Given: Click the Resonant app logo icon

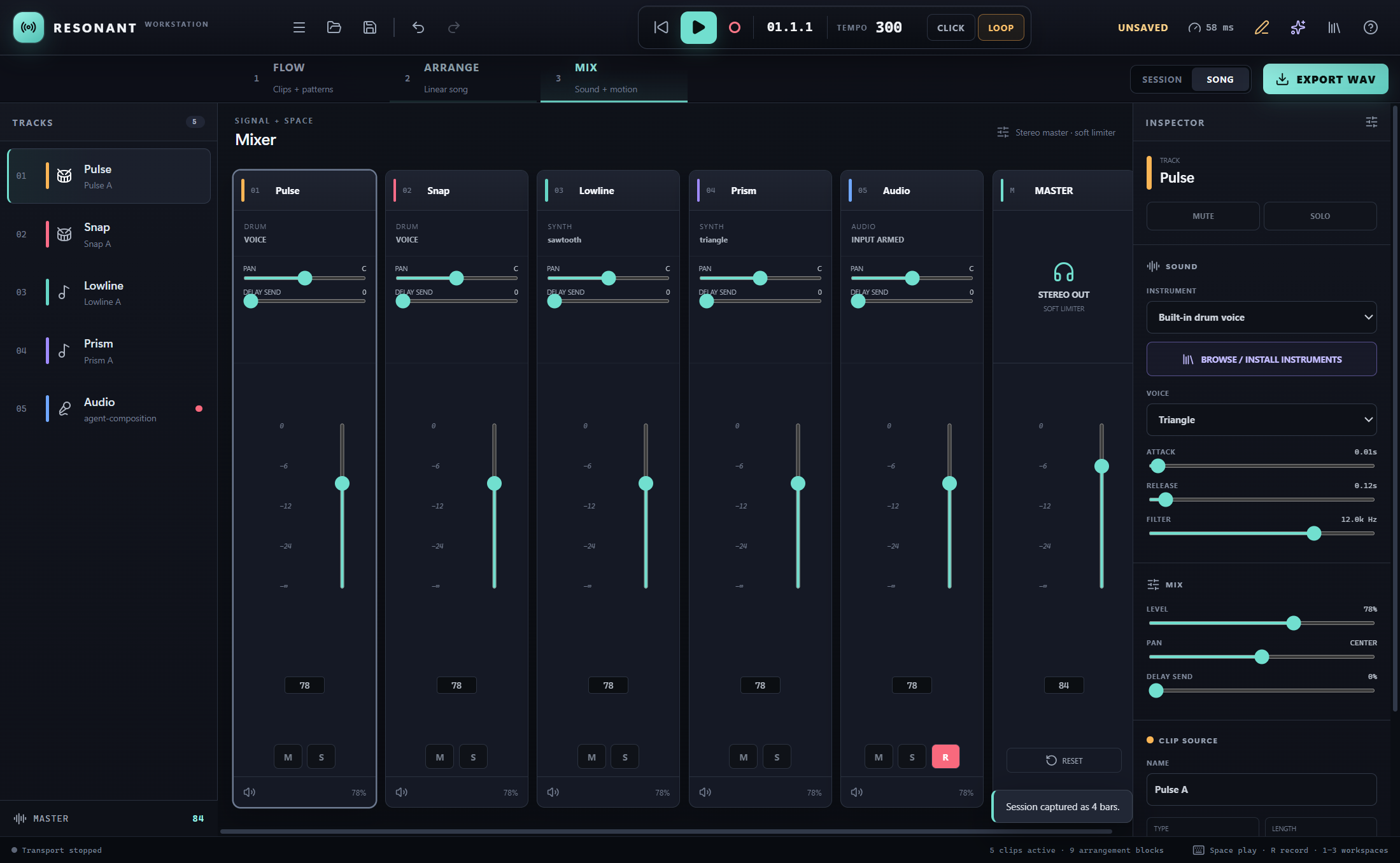Looking at the screenshot, I should (29, 27).
